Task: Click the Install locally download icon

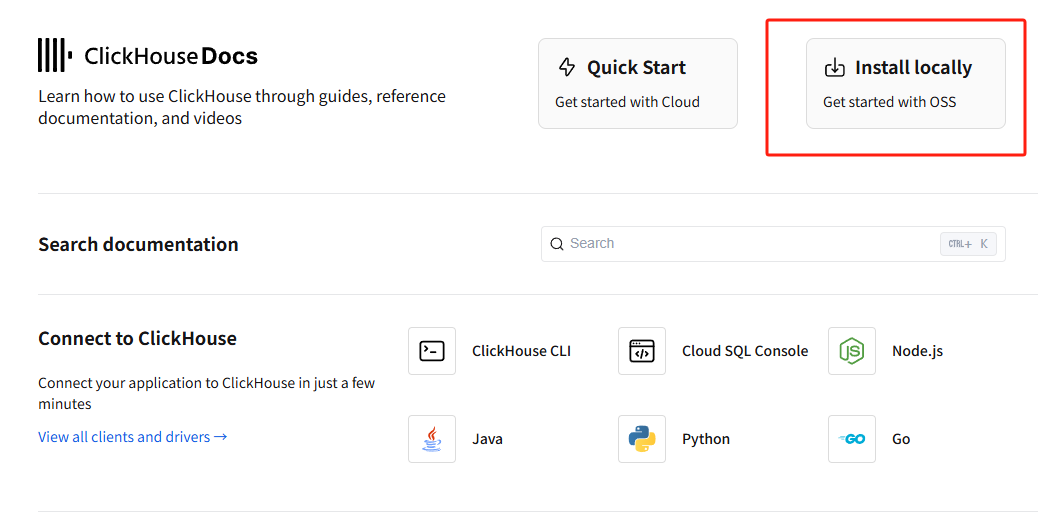Action: coord(834,68)
